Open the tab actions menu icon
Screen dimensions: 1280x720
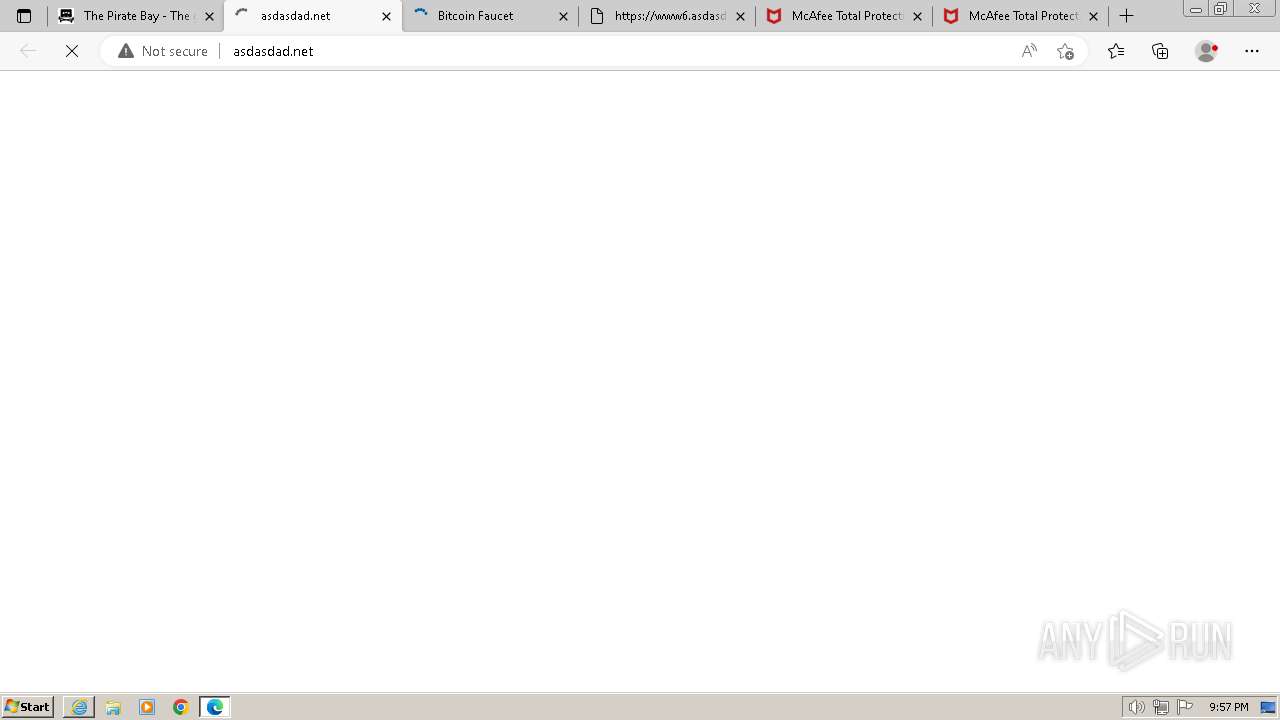click(24, 16)
